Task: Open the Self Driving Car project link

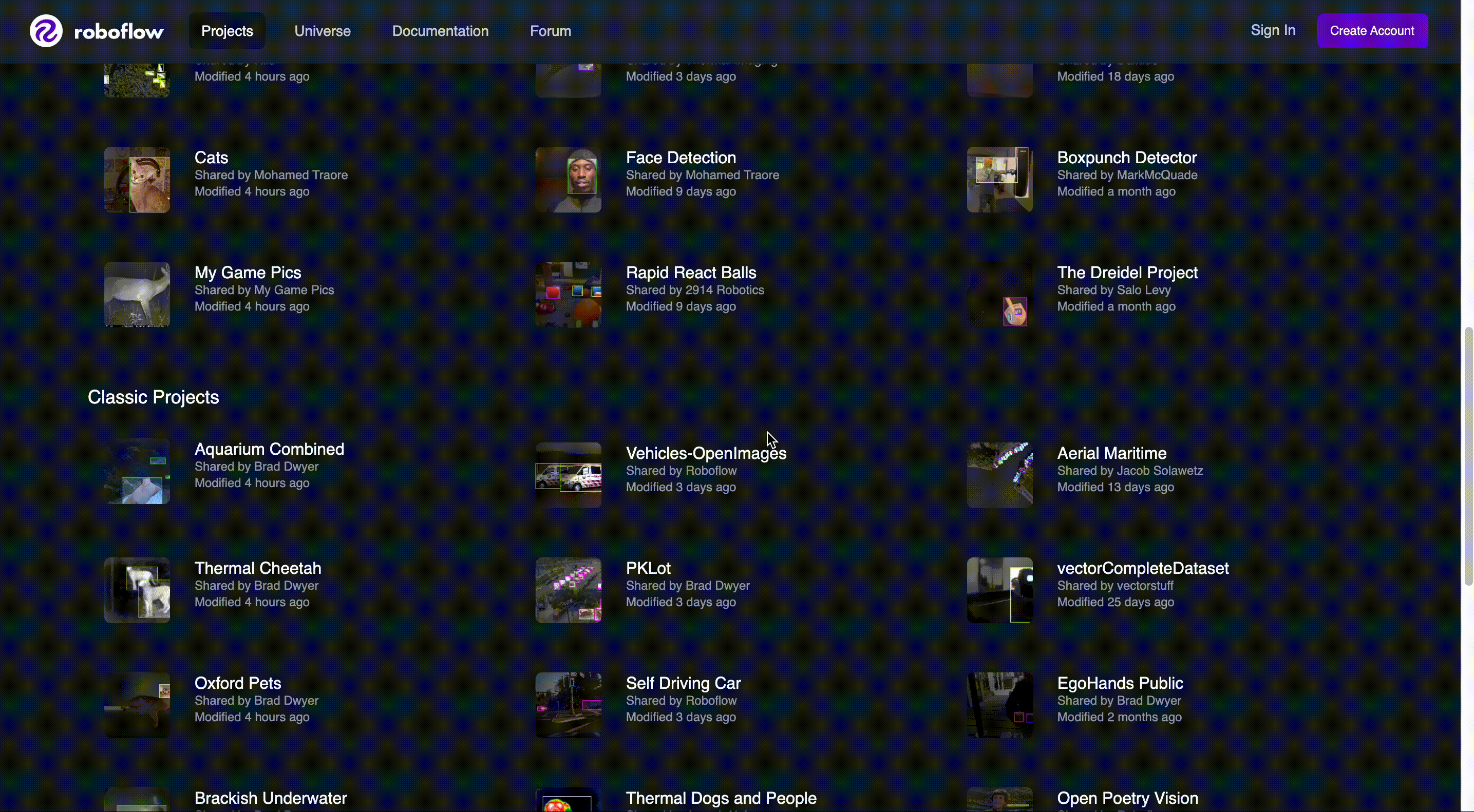Action: tap(683, 683)
